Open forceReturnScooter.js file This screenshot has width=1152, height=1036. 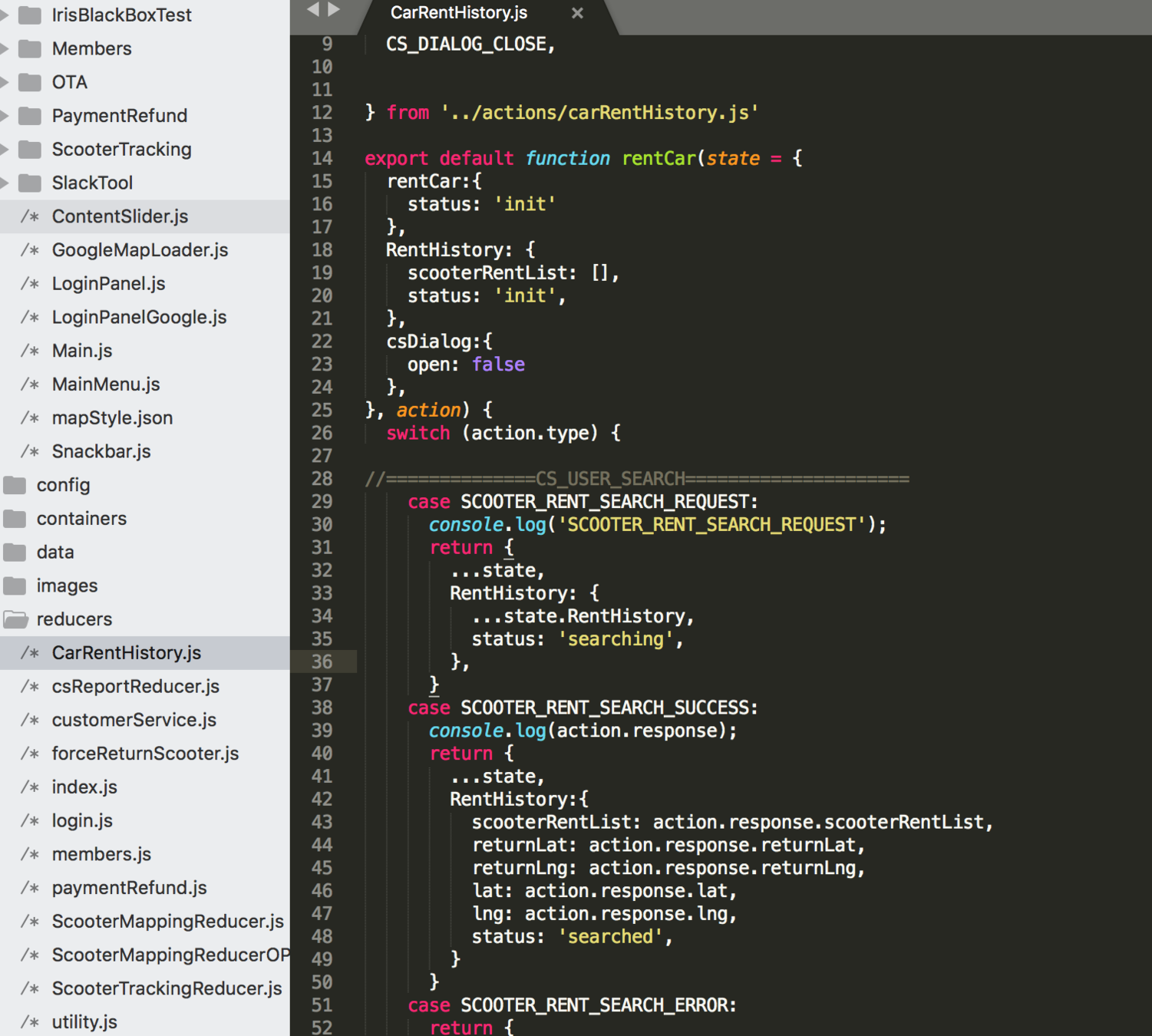pyautogui.click(x=145, y=754)
